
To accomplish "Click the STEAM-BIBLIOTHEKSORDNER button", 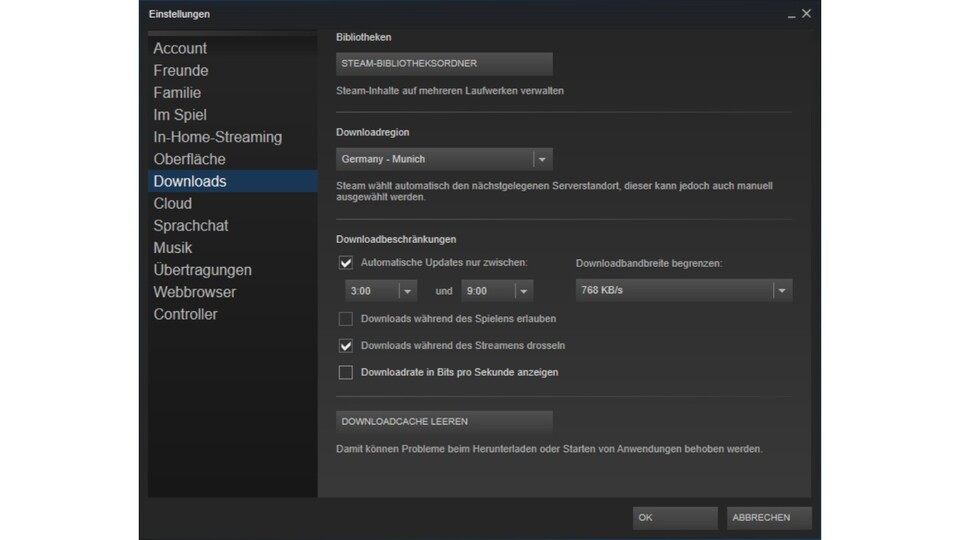I will [444, 64].
